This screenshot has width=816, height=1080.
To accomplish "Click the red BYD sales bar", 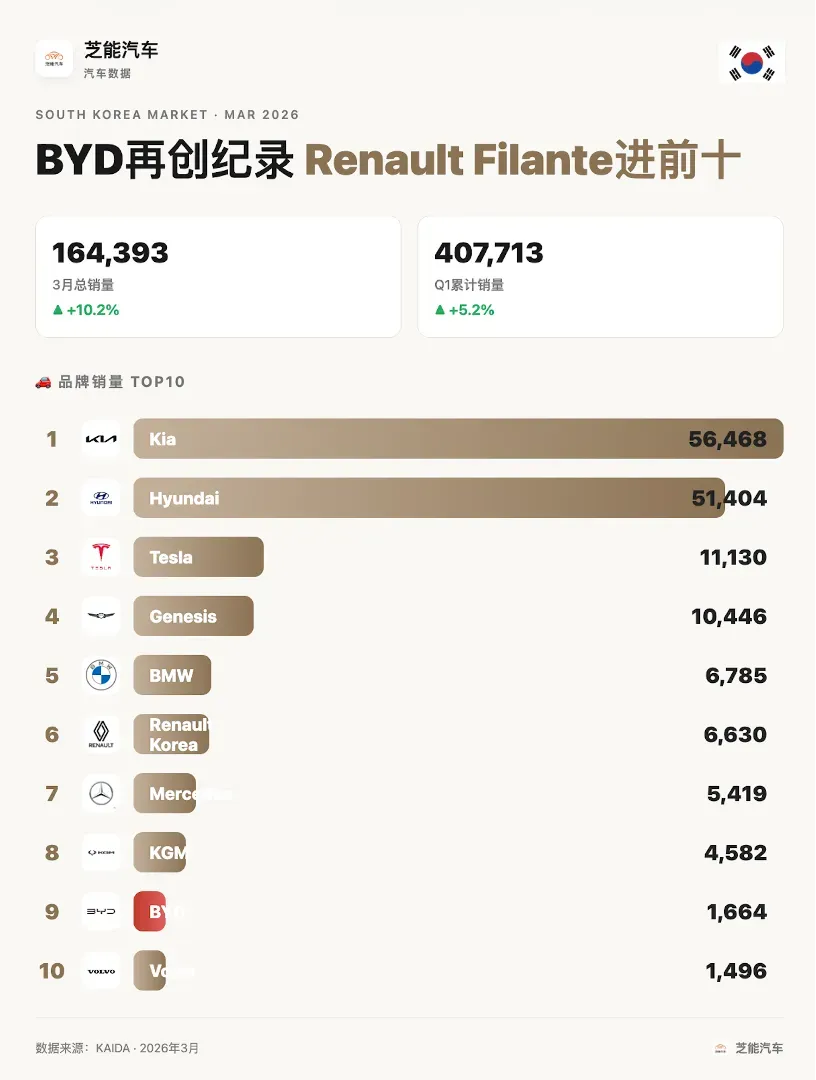I will [x=149, y=912].
